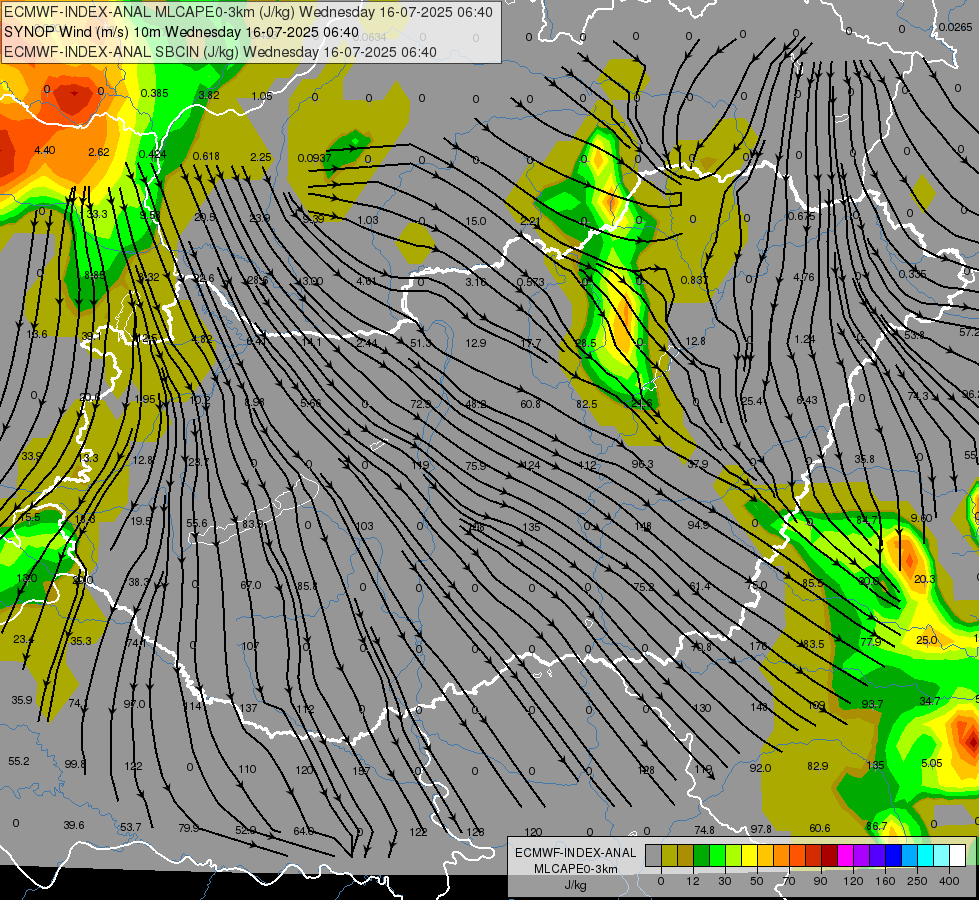Click the map value 60.6

(x=820, y=828)
